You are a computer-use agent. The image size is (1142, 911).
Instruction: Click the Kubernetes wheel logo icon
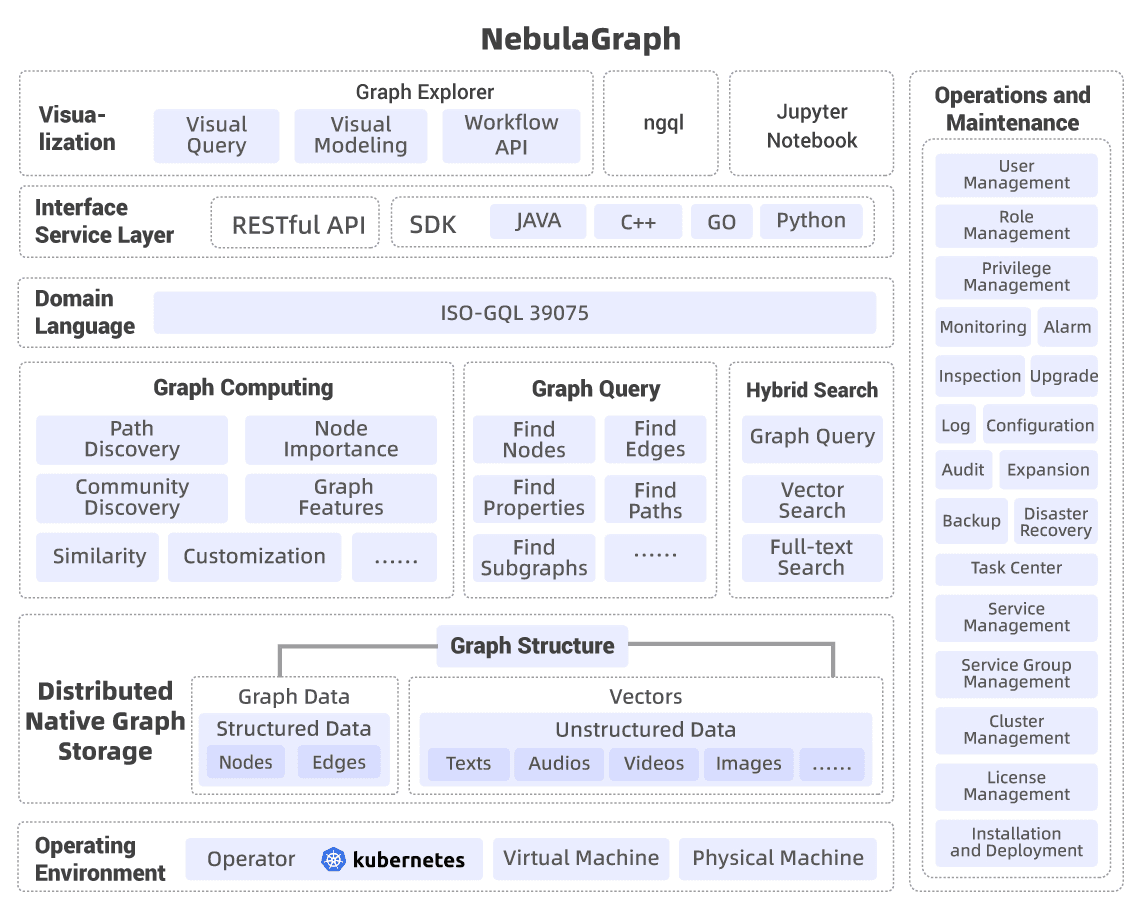[x=333, y=859]
